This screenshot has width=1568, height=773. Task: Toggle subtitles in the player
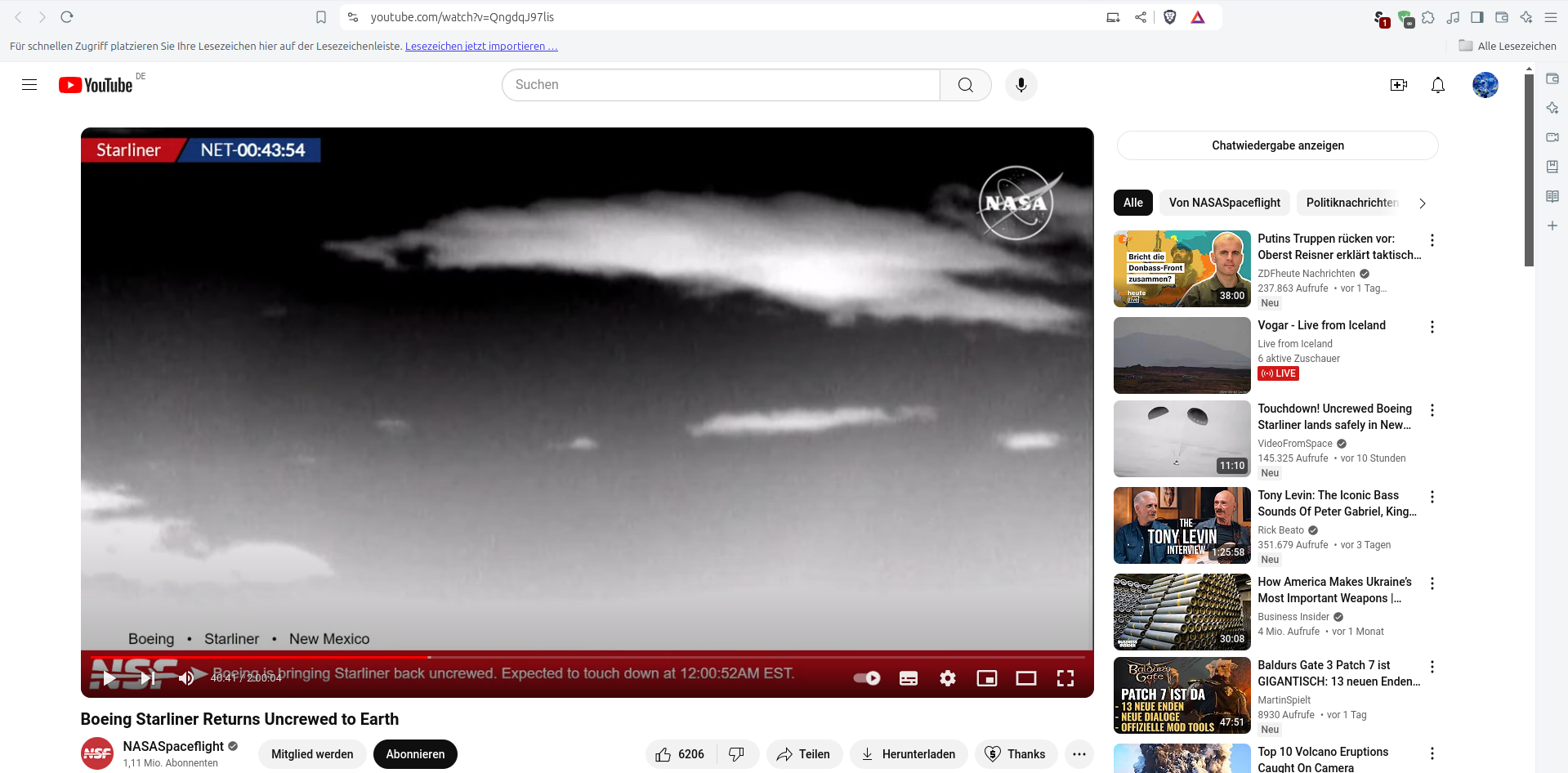point(909,678)
